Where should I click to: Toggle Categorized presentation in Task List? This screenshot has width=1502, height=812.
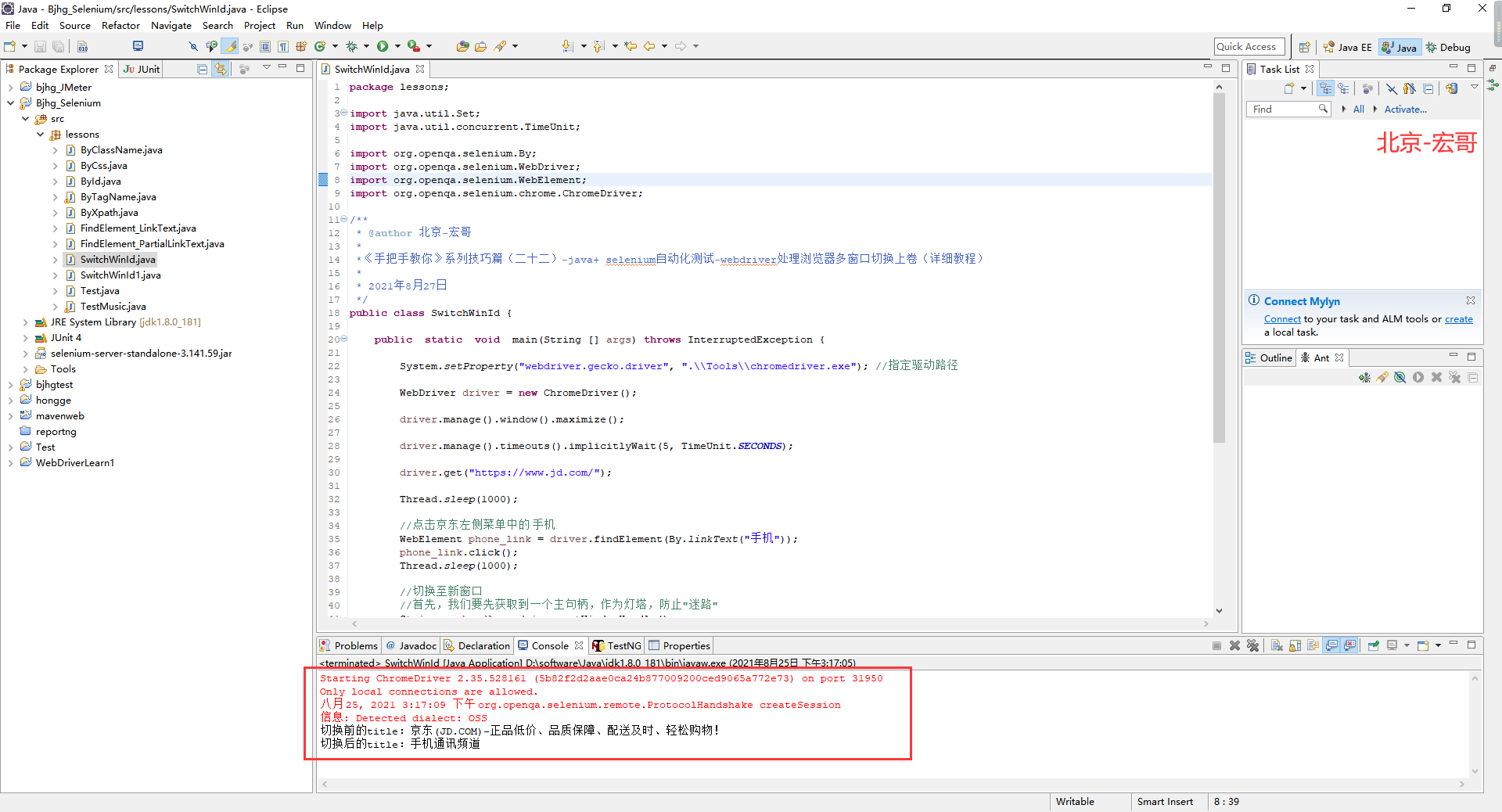(1325, 88)
